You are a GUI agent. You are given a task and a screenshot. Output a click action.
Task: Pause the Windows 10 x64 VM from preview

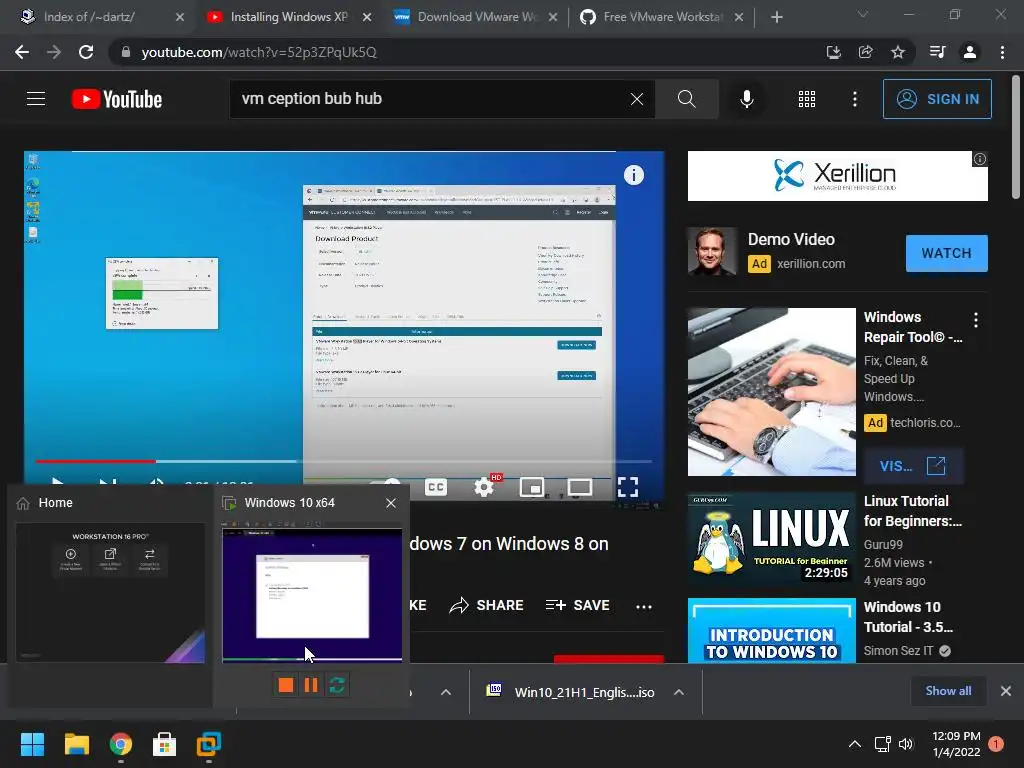pos(311,684)
